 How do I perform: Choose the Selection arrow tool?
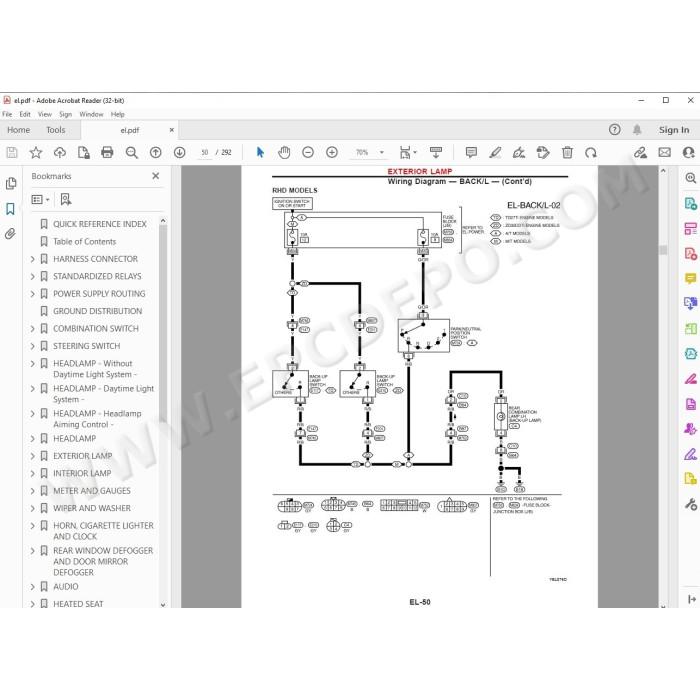260,153
